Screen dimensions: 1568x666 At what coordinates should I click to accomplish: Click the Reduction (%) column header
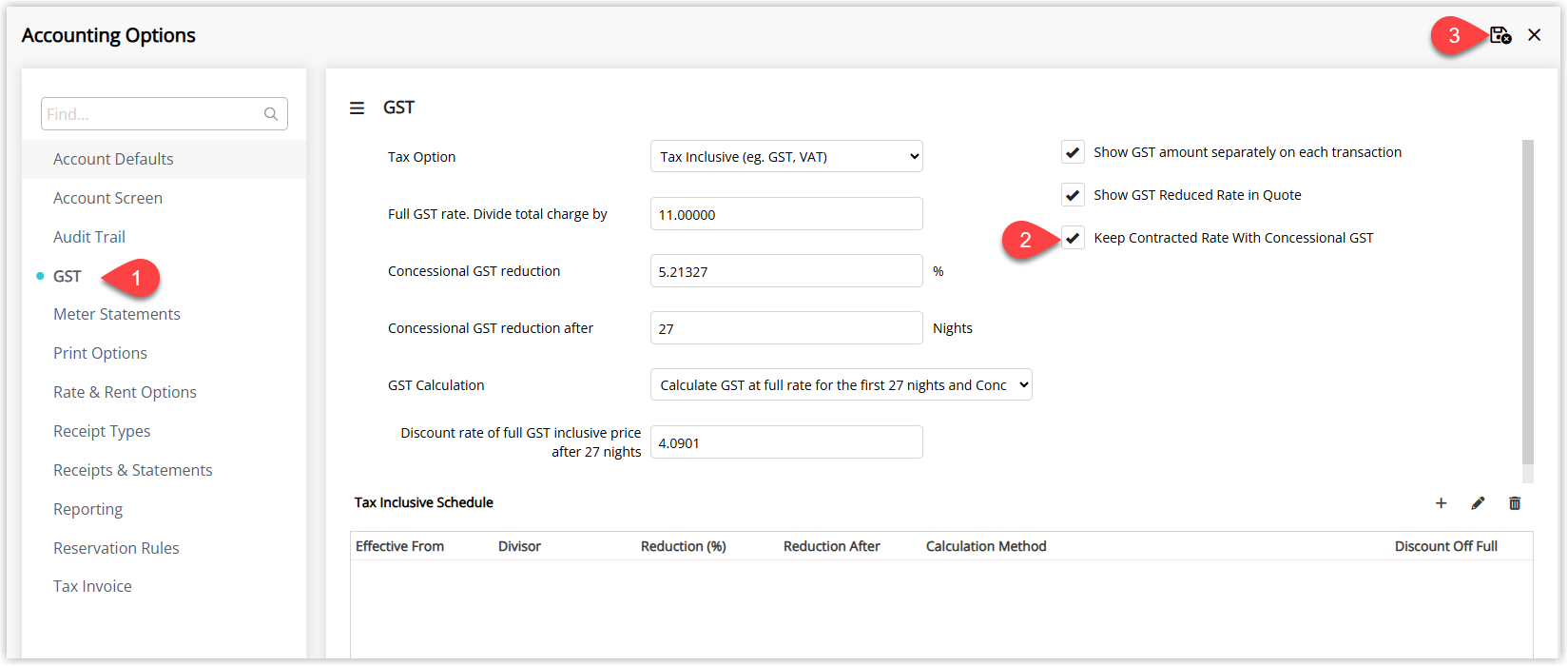683,546
